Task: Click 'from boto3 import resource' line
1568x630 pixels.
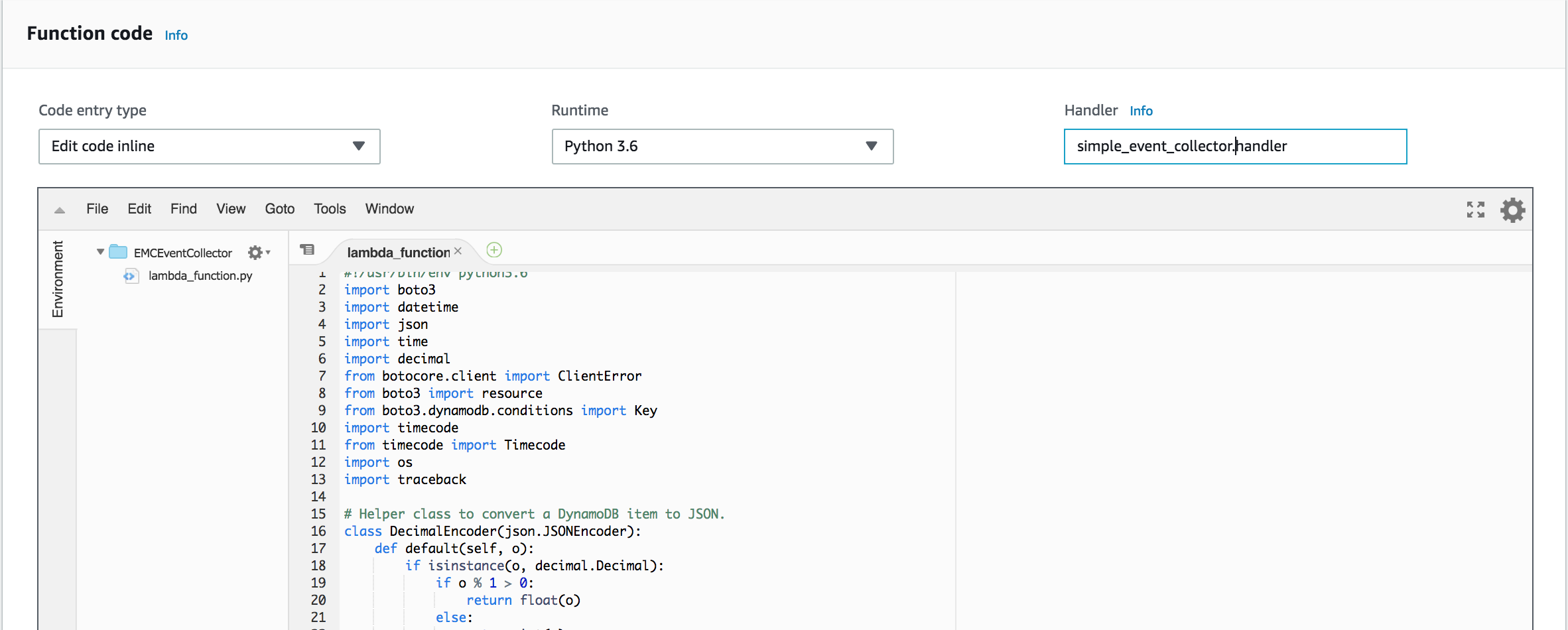Action: [x=443, y=393]
